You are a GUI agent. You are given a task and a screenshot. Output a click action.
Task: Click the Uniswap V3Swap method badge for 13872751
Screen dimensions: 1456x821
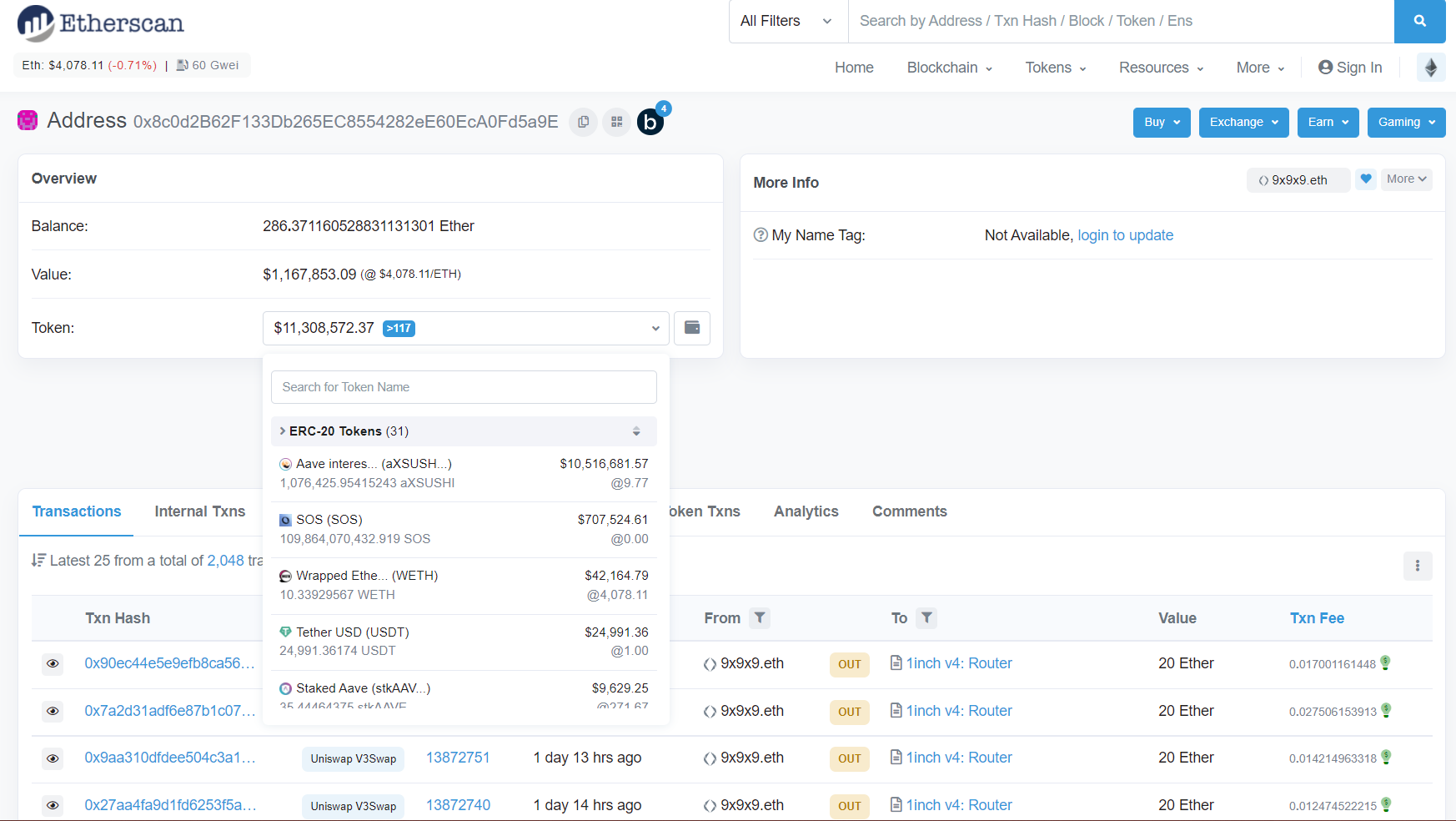point(354,758)
